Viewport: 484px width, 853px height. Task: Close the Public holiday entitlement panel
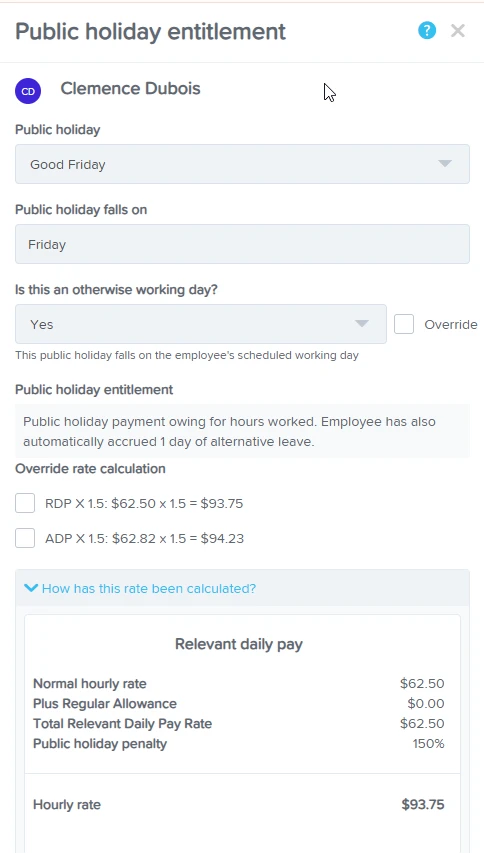coord(457,31)
